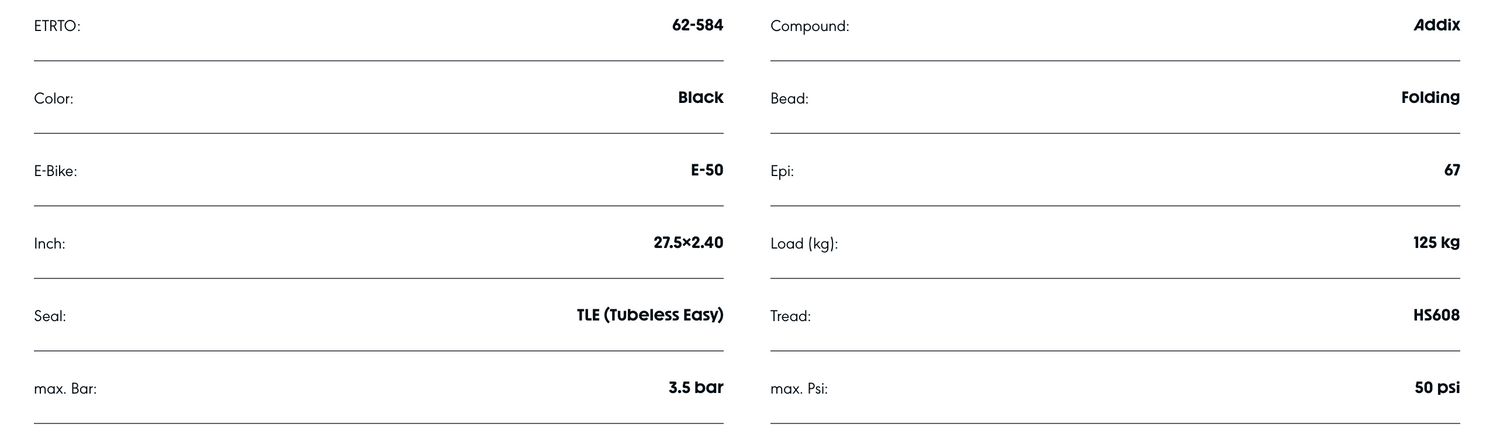
Task: Select the 125 kg load value
Action: [1438, 243]
